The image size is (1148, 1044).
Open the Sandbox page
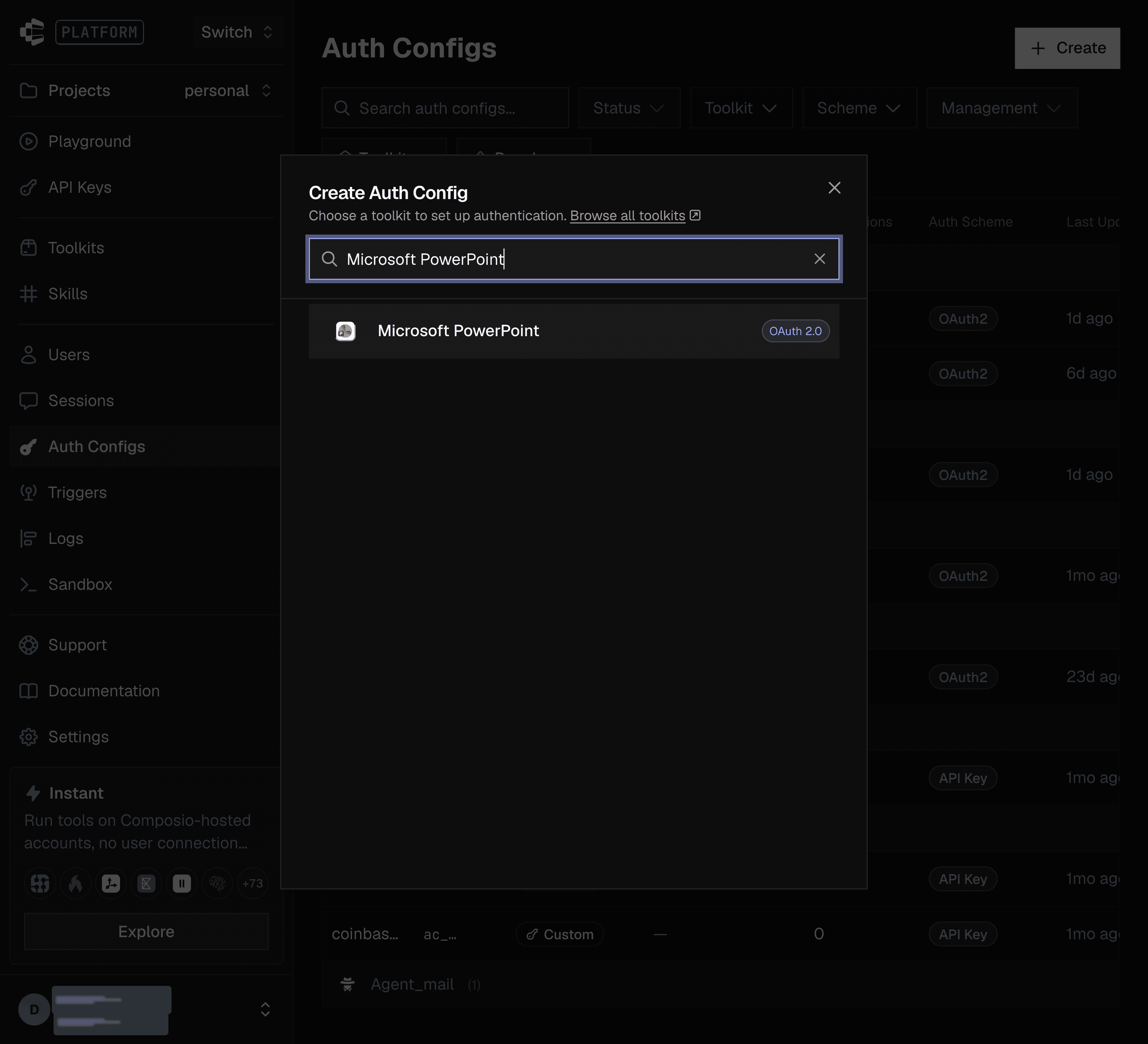[x=80, y=584]
